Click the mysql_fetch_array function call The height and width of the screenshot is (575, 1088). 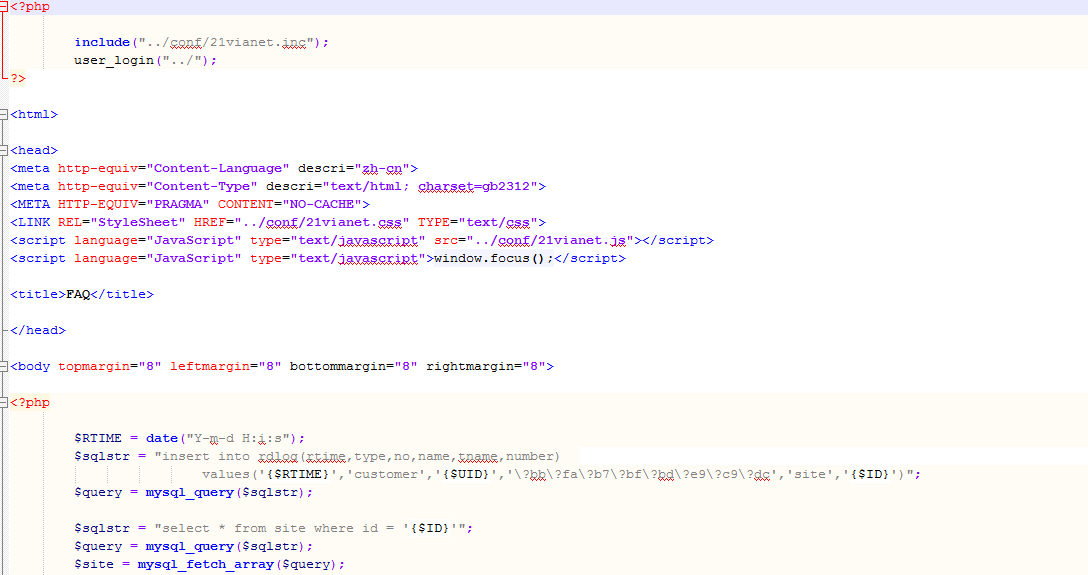pyautogui.click(x=206, y=565)
